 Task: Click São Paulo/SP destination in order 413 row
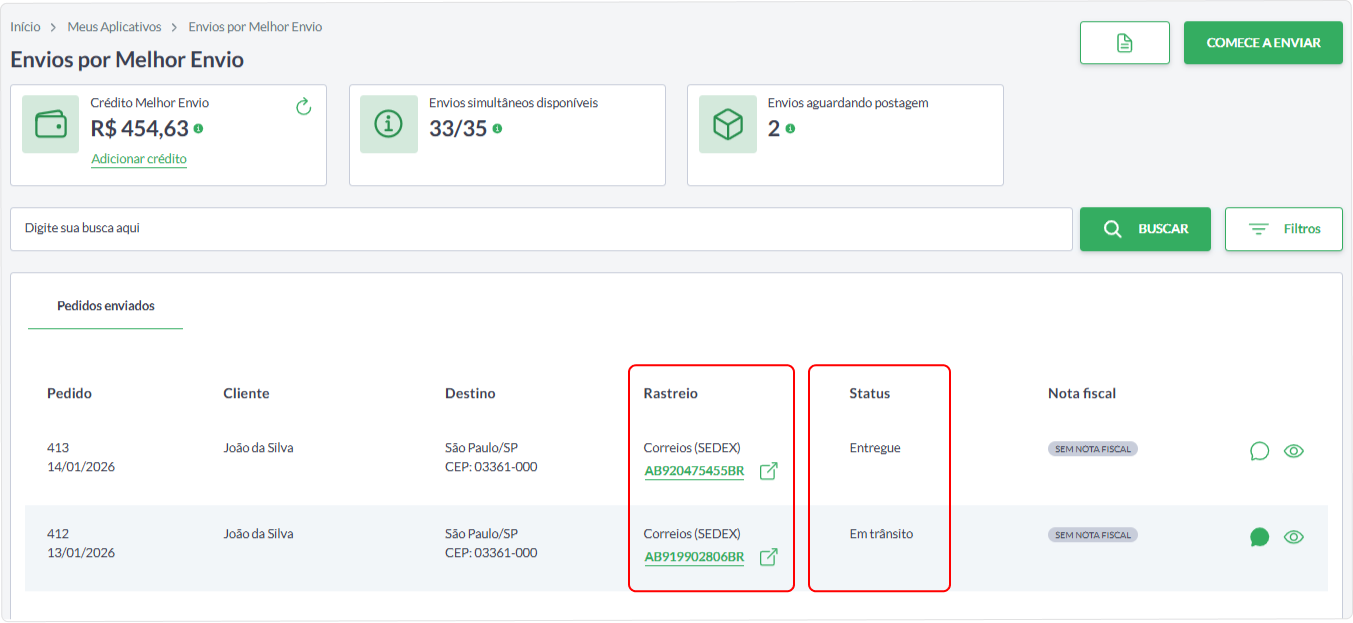click(x=481, y=448)
